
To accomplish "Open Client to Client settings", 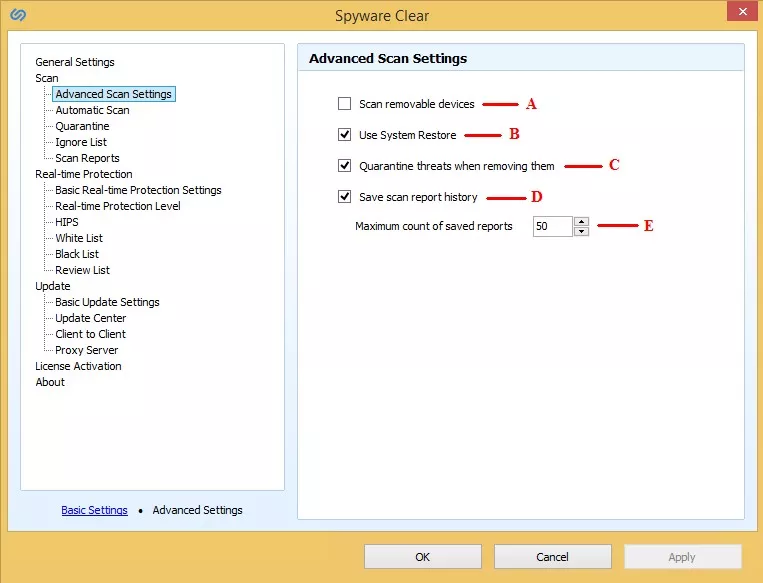I will click(91, 335).
